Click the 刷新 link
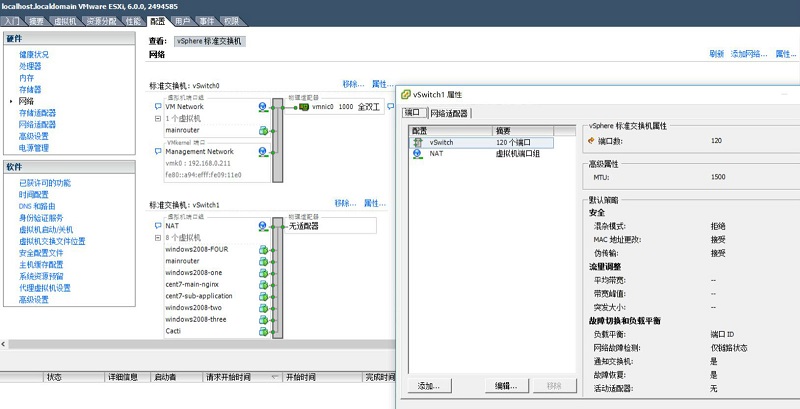Viewport: 800px width, 409px height. tap(716, 54)
